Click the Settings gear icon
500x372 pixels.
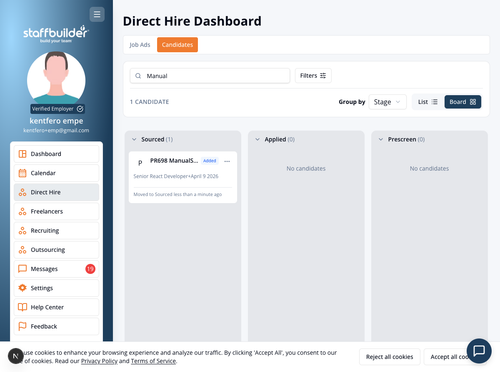22,288
